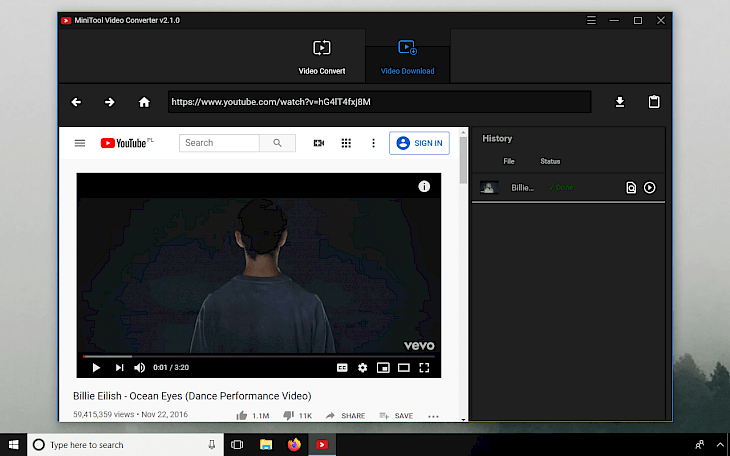Open File Explorer from taskbar
This screenshot has height=456, width=730.
266,444
